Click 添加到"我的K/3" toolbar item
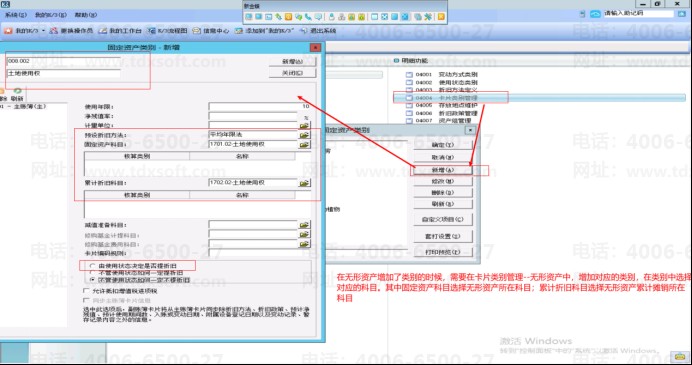This screenshot has height=365, width=692. coord(263,31)
